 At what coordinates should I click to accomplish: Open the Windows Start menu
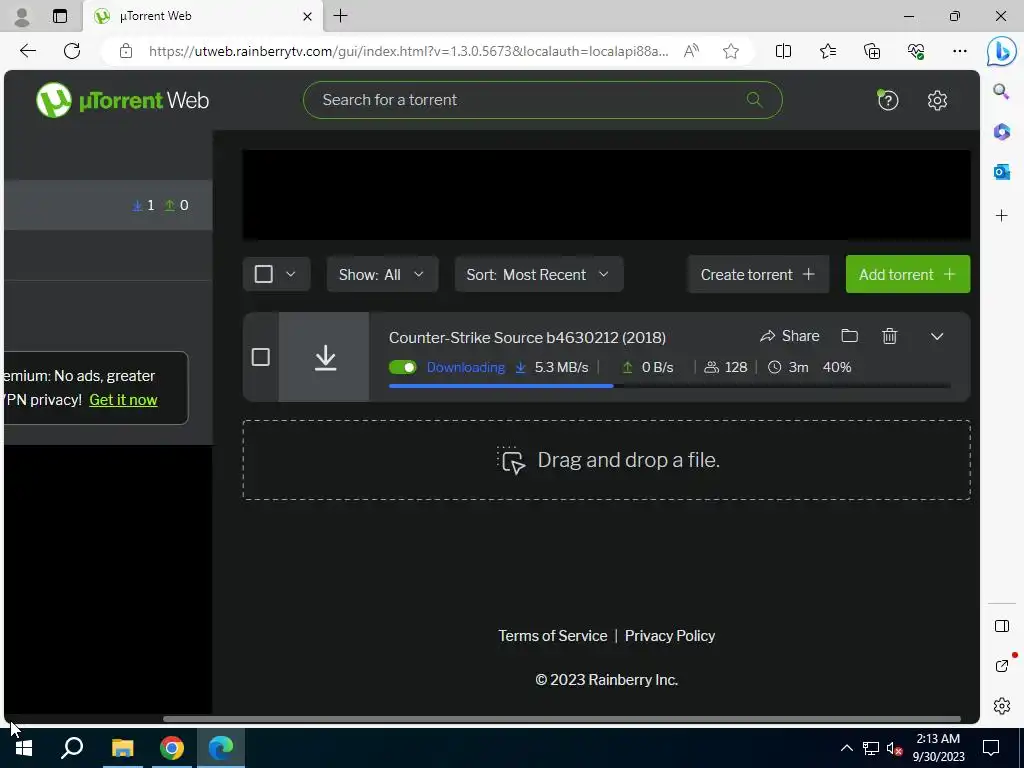pos(24,748)
